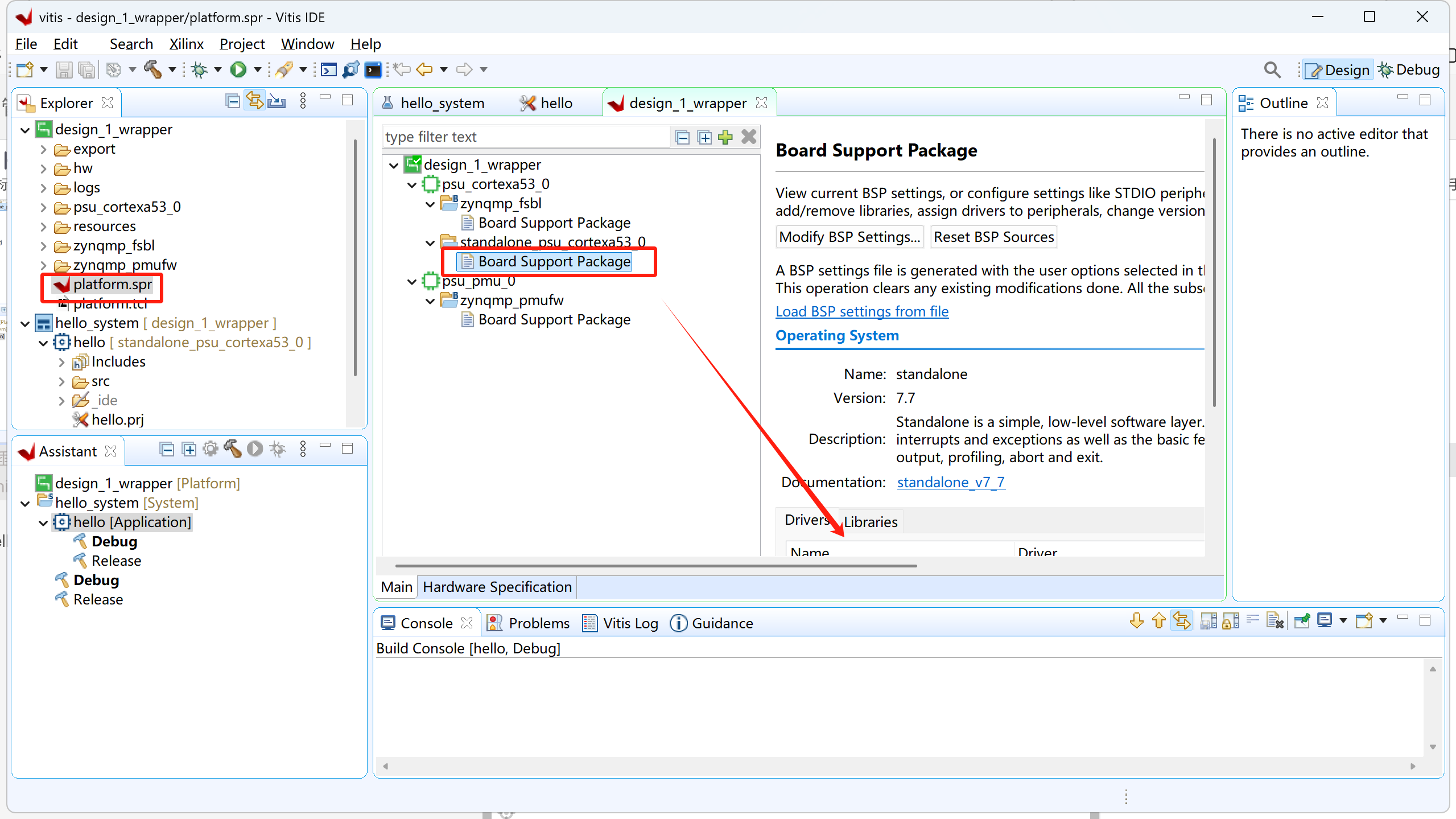
Task: Open the Run button dropdown arrow
Action: (258, 69)
